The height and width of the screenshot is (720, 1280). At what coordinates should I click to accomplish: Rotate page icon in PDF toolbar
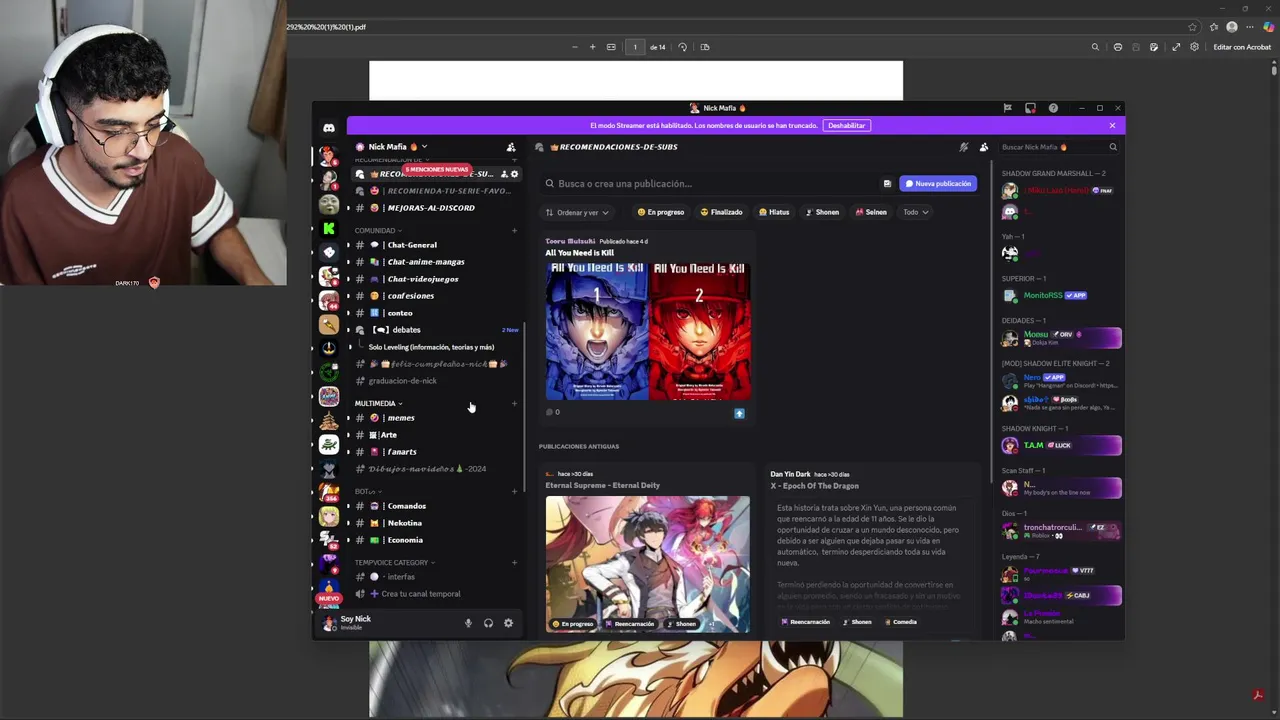point(683,47)
